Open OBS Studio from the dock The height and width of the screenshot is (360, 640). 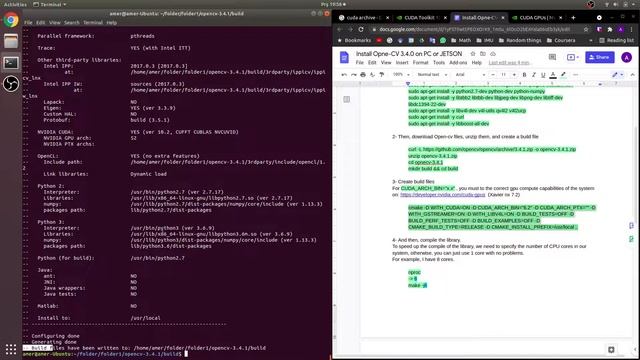click(11, 84)
